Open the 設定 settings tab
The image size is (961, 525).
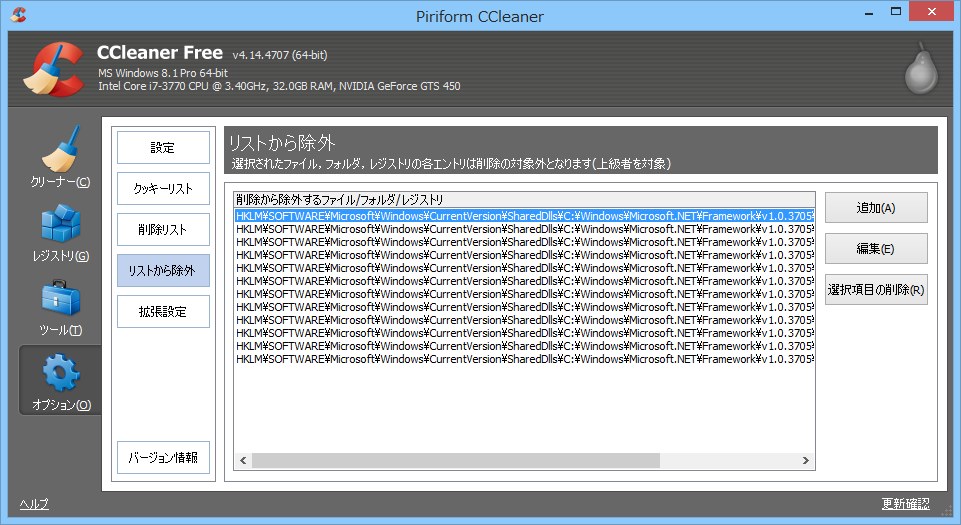click(x=163, y=148)
